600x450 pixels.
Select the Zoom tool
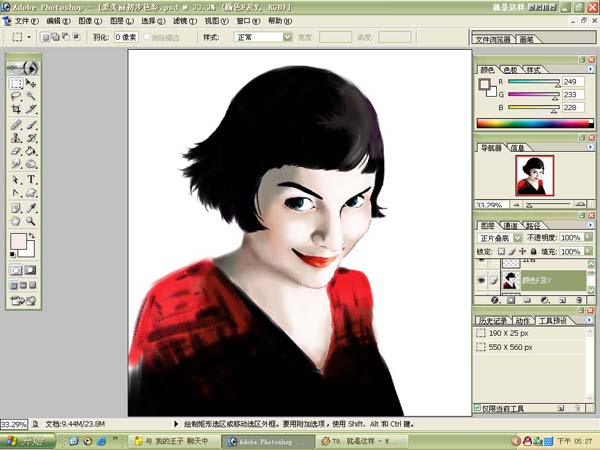tap(31, 221)
